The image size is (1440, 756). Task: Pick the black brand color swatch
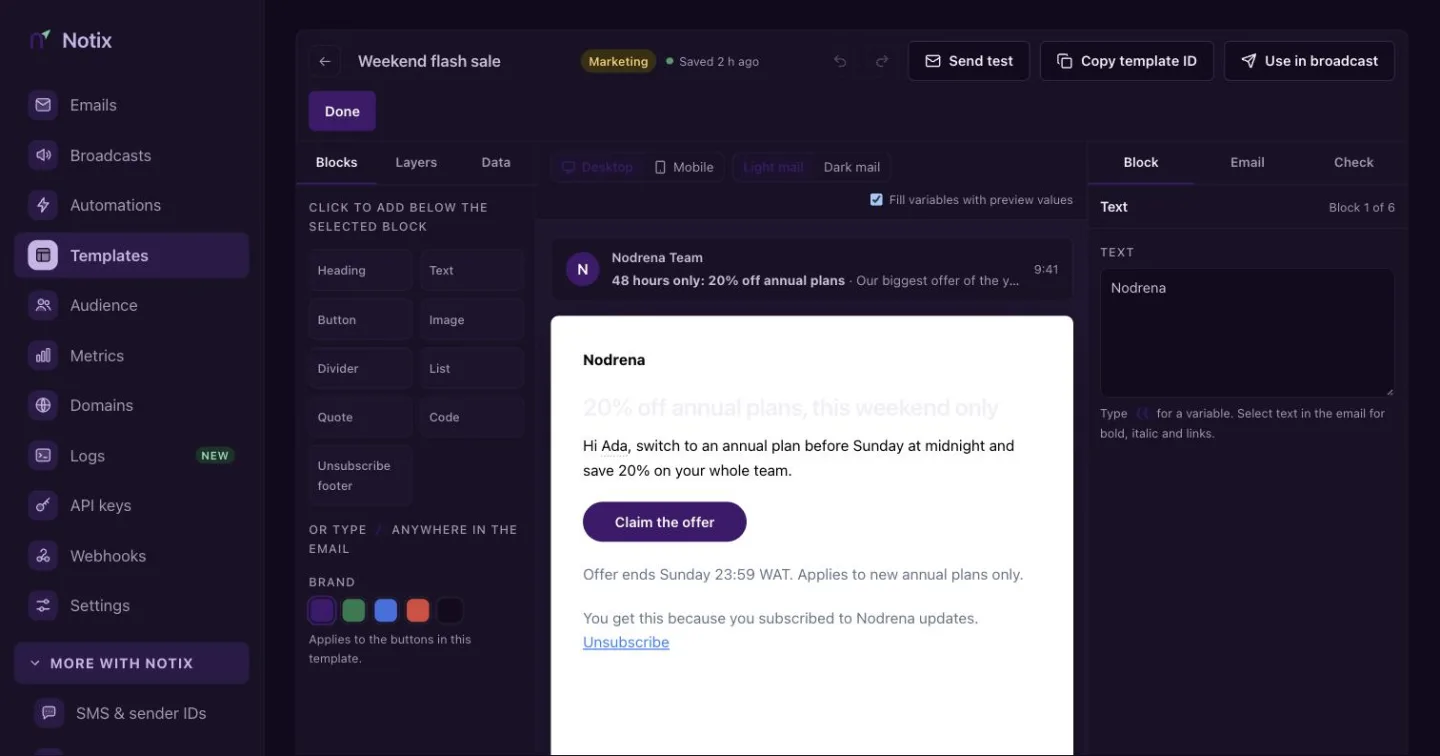(450, 610)
